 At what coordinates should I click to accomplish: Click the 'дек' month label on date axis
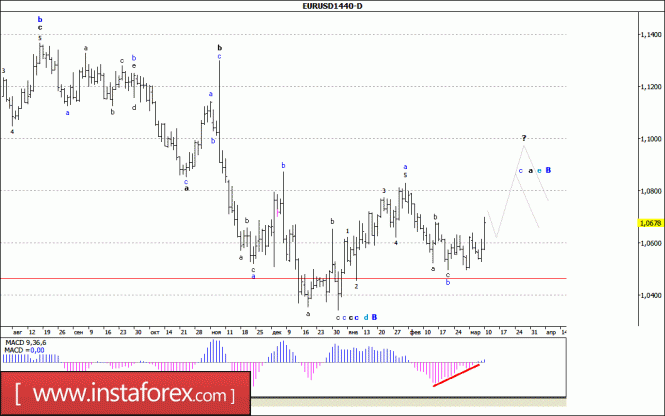click(x=277, y=332)
